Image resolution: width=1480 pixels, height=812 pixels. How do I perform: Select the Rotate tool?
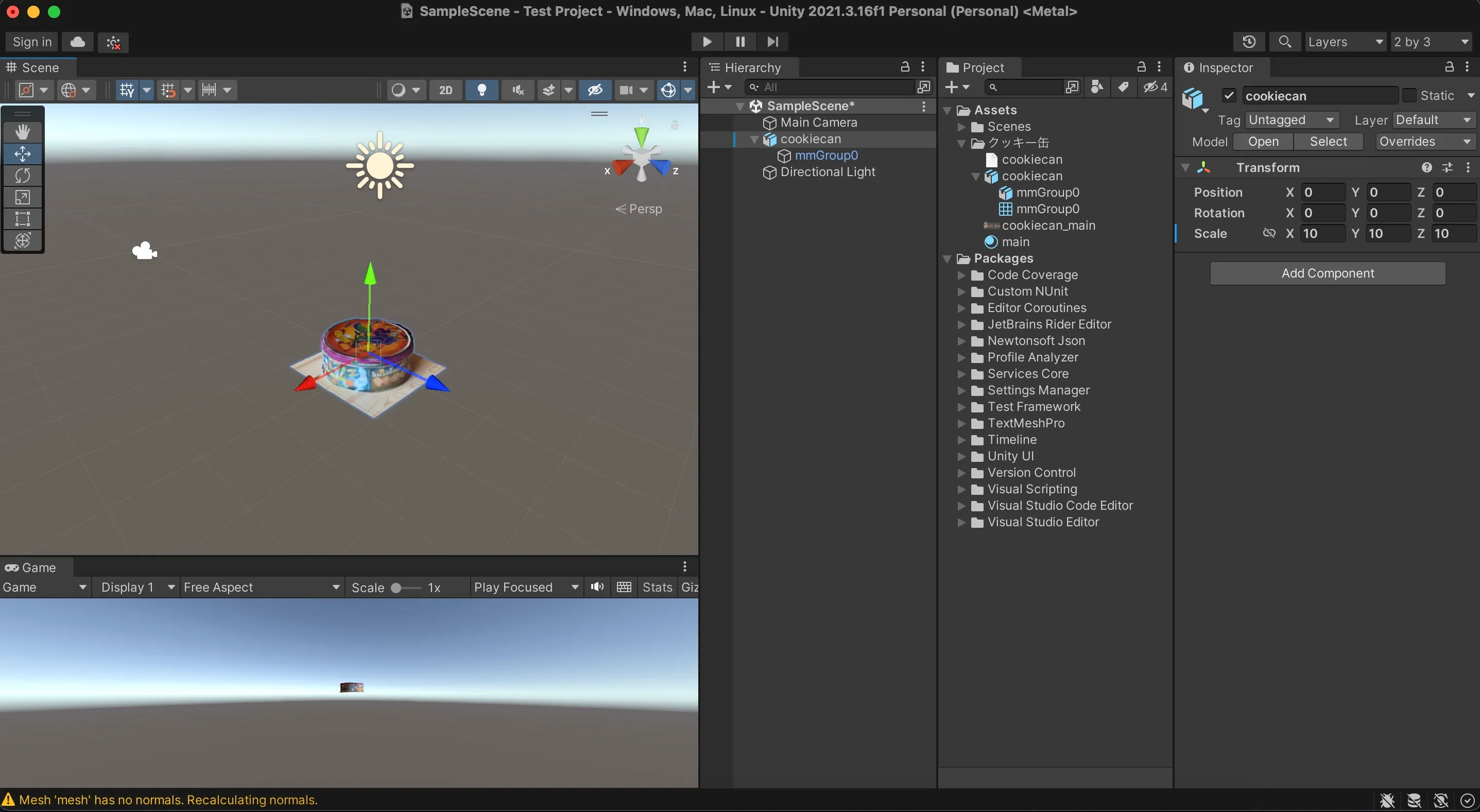tap(23, 175)
